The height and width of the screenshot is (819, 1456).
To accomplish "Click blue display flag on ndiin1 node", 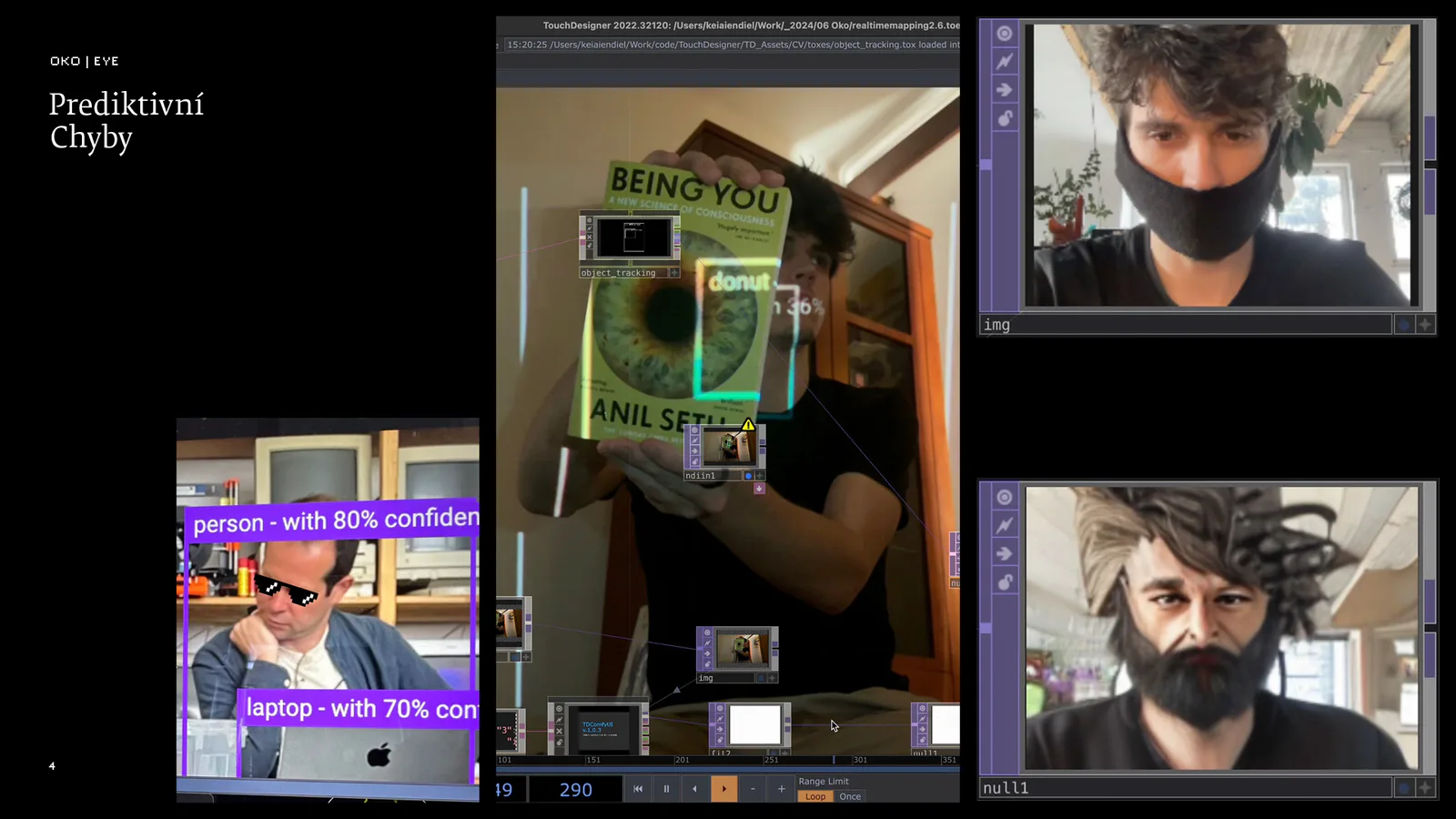I will pos(749,476).
